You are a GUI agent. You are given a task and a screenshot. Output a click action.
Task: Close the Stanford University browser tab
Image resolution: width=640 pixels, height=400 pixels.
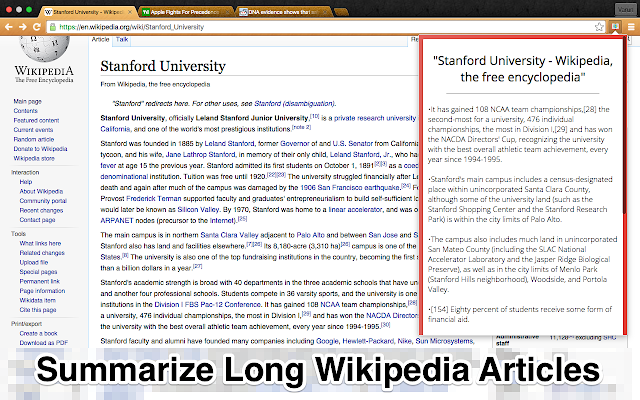(130, 12)
